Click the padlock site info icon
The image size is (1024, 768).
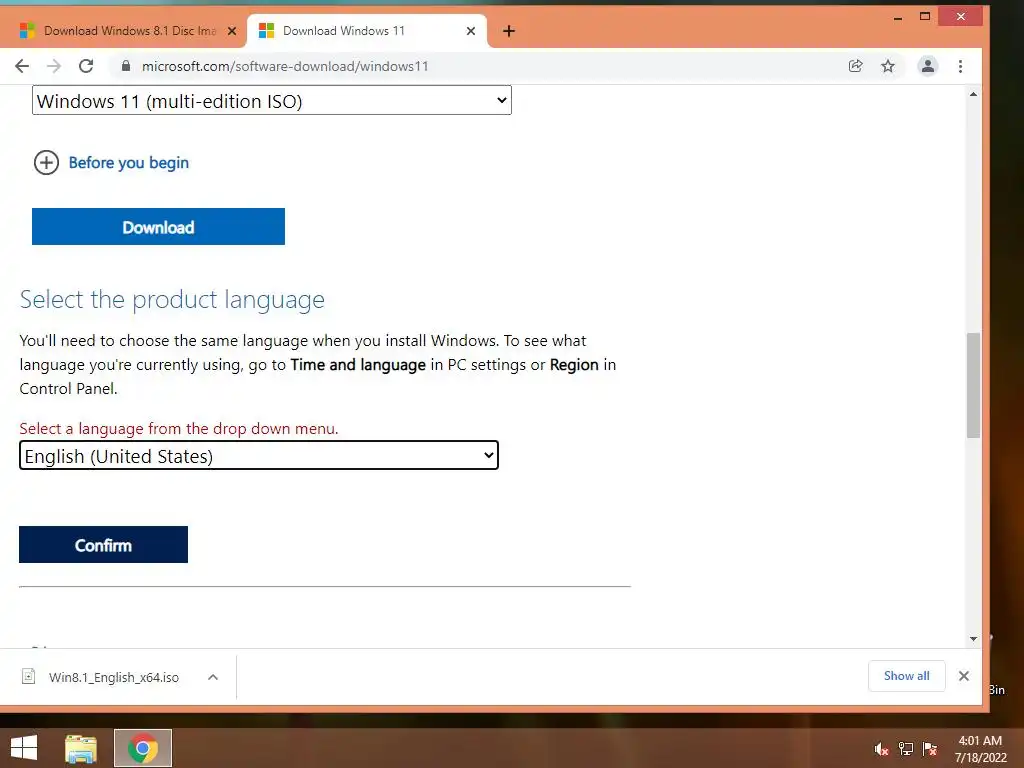(x=126, y=66)
